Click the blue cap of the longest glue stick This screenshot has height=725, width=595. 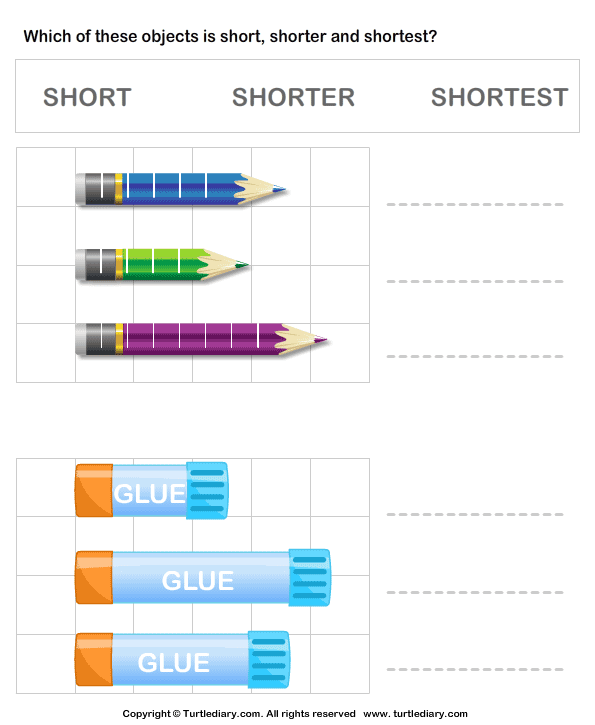tap(310, 578)
